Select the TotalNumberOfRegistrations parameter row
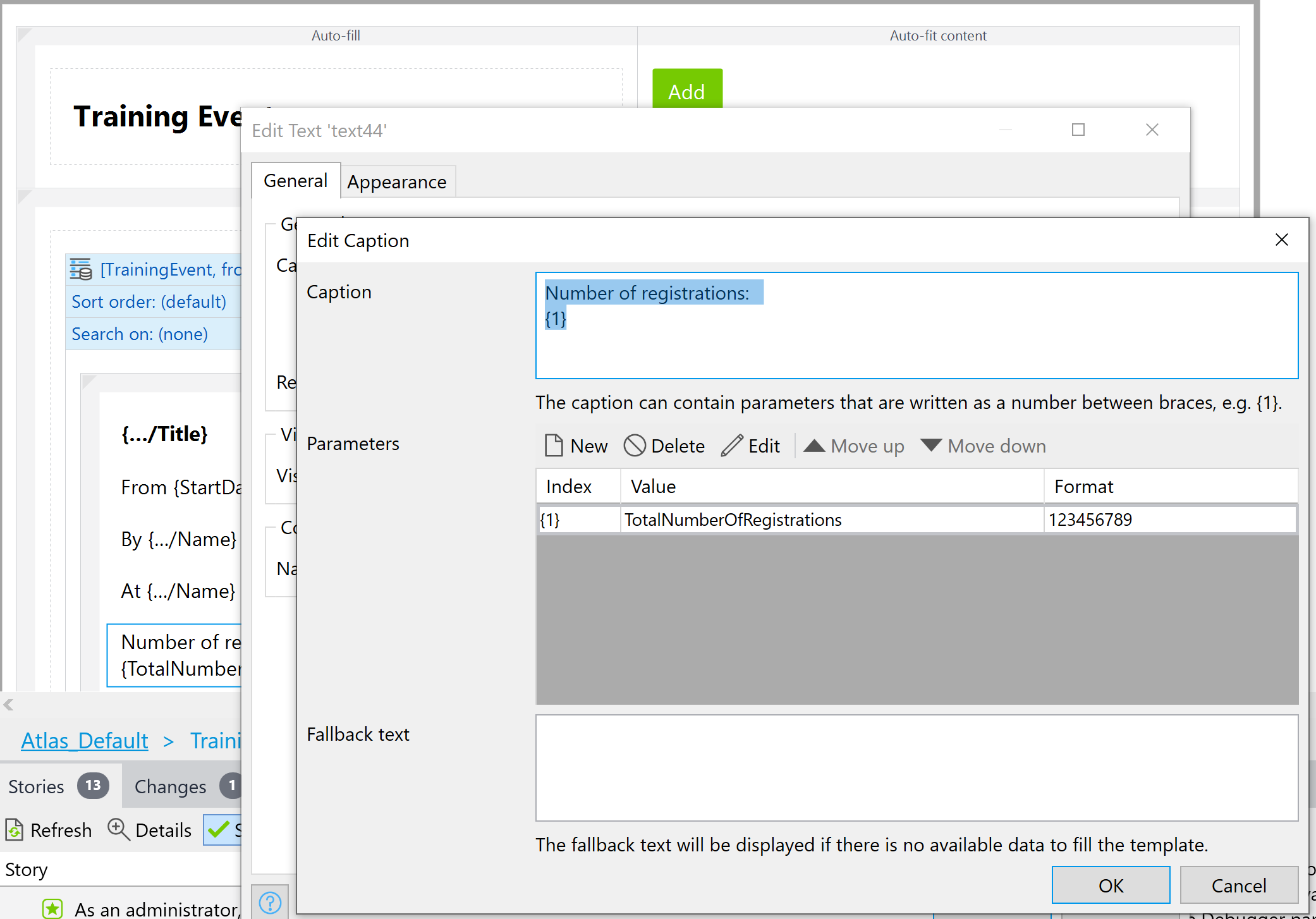 pos(732,520)
